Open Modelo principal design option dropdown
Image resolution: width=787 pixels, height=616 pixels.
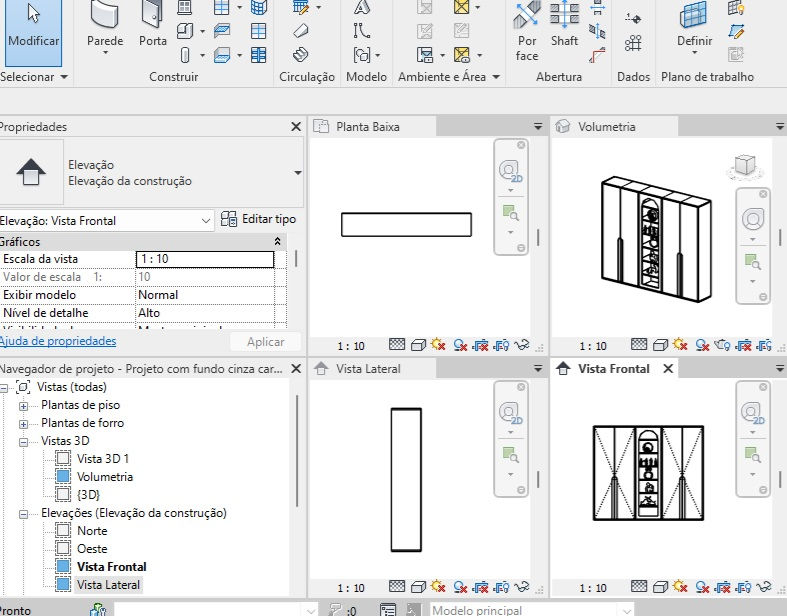click(x=626, y=610)
